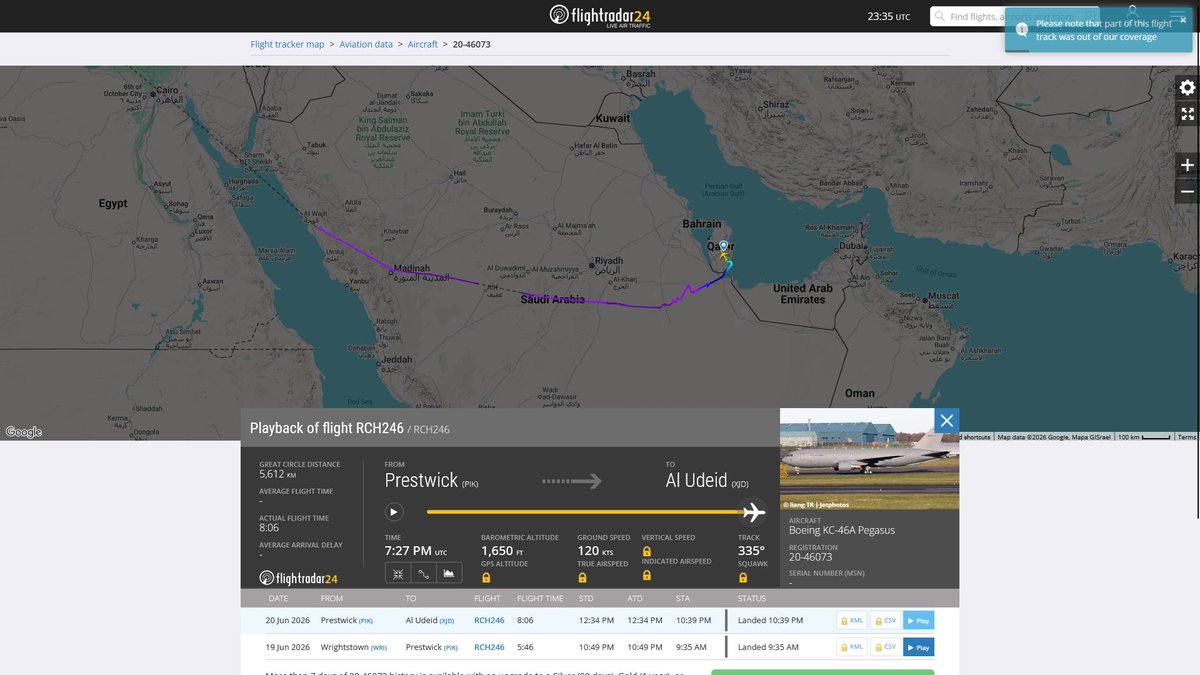Open the (WRI) airport code link for Wrightstown
This screenshot has width=1200, height=675.
pyautogui.click(x=381, y=647)
